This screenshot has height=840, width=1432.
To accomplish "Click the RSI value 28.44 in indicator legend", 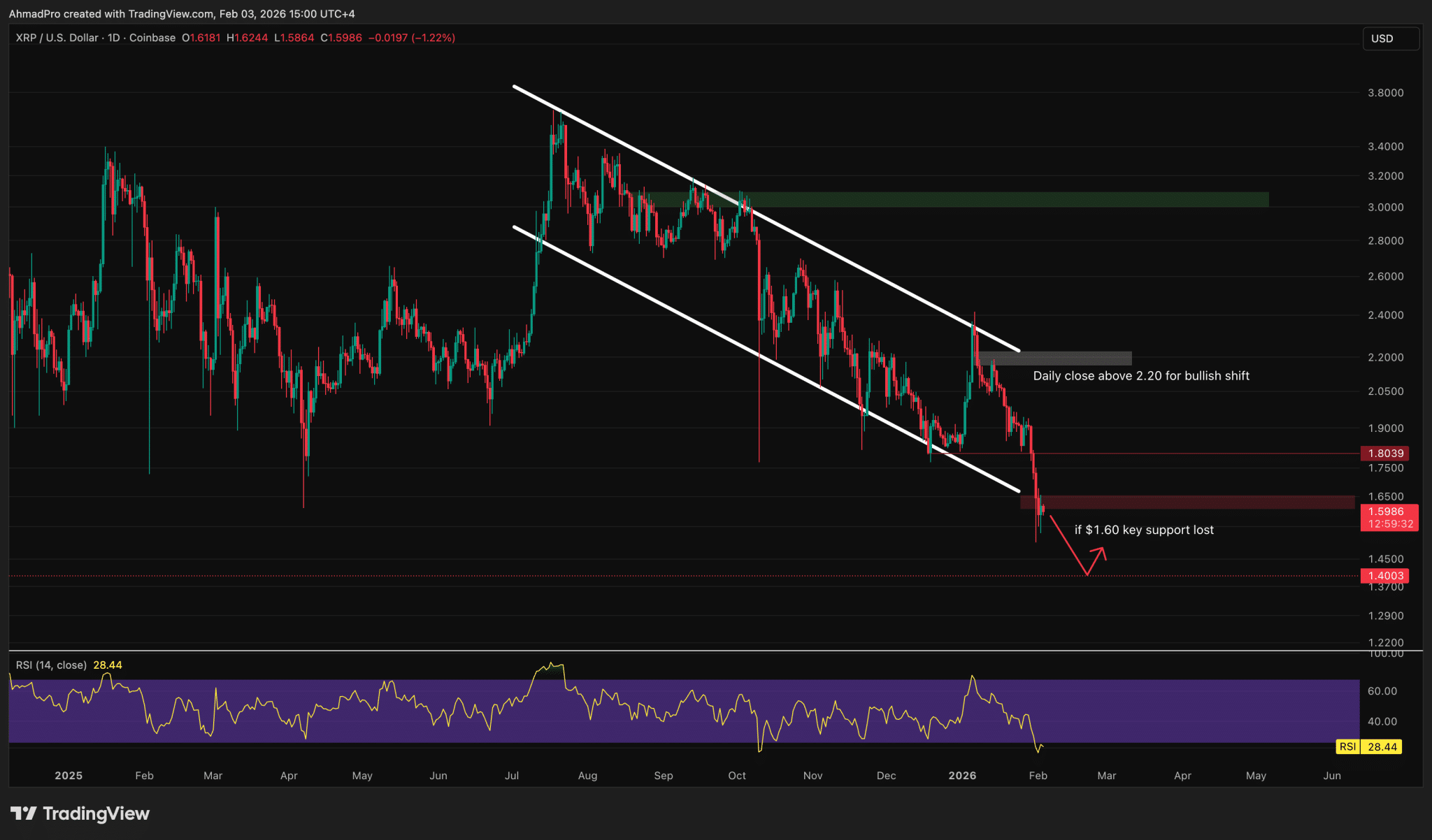I will pyautogui.click(x=107, y=665).
